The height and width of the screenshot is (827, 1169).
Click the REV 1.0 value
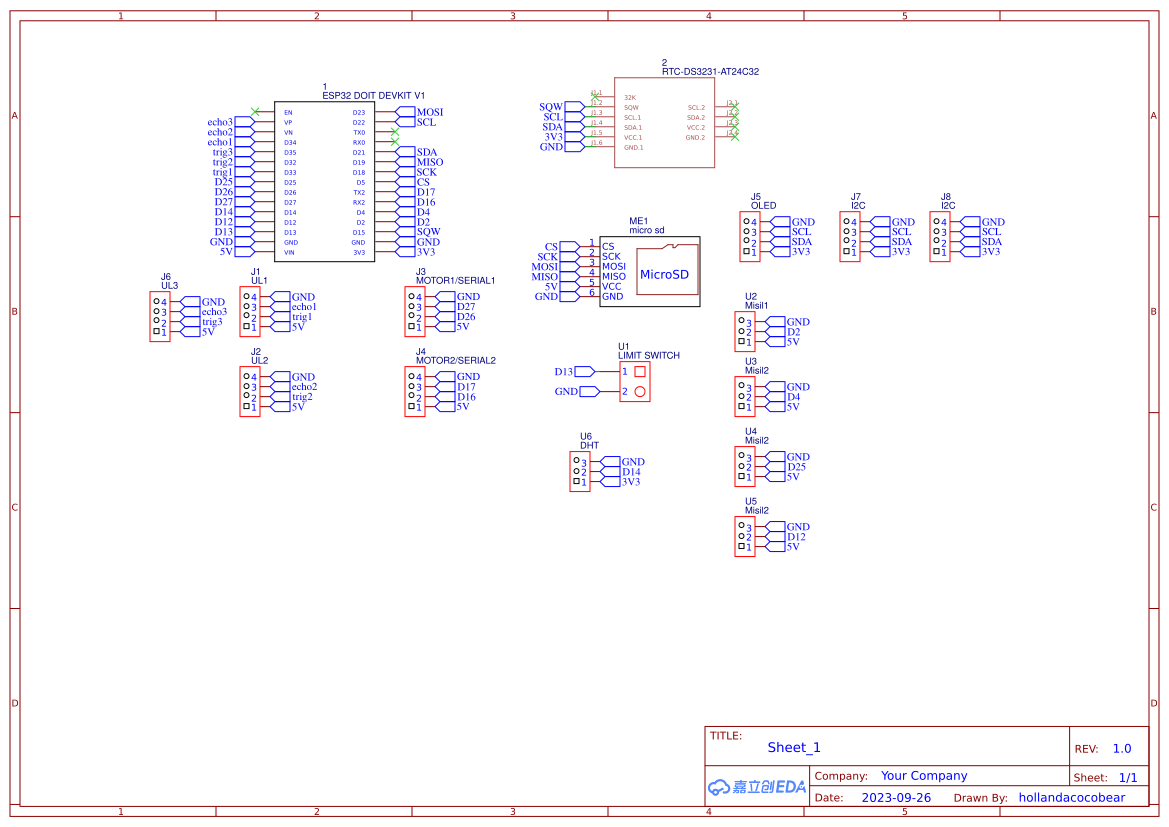(x=1122, y=749)
